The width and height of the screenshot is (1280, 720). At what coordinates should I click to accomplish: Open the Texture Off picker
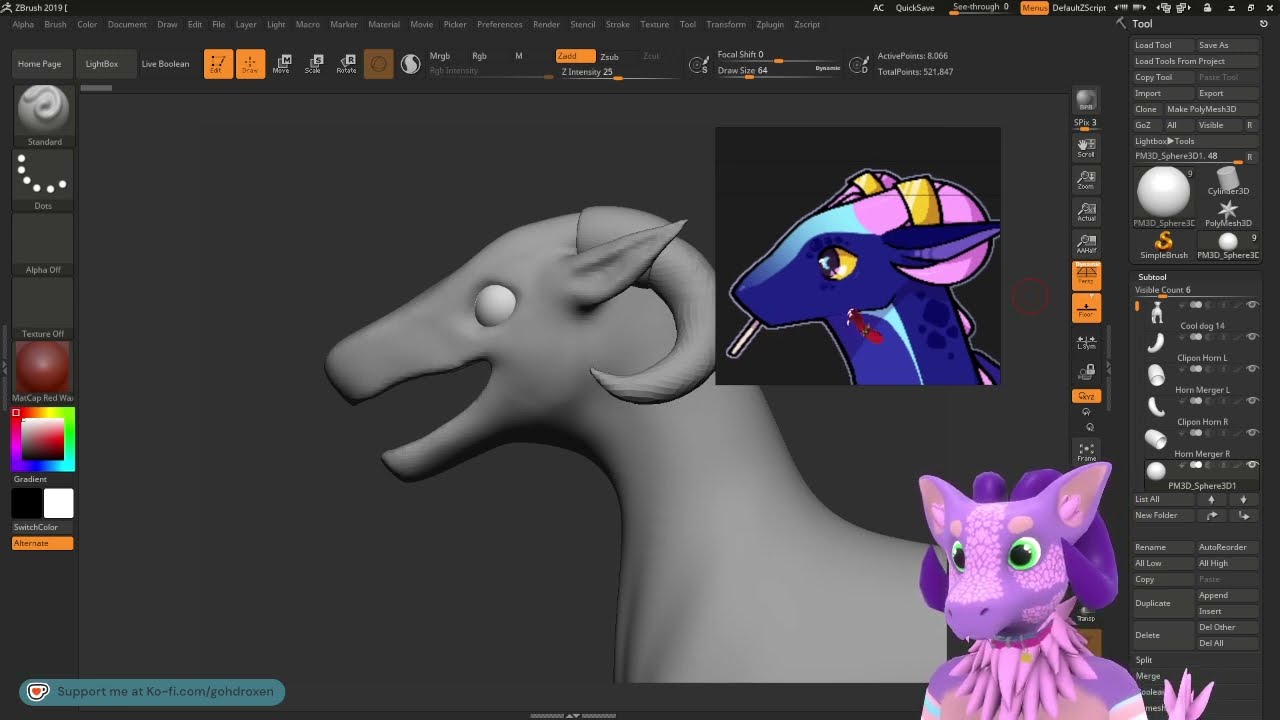tap(43, 308)
